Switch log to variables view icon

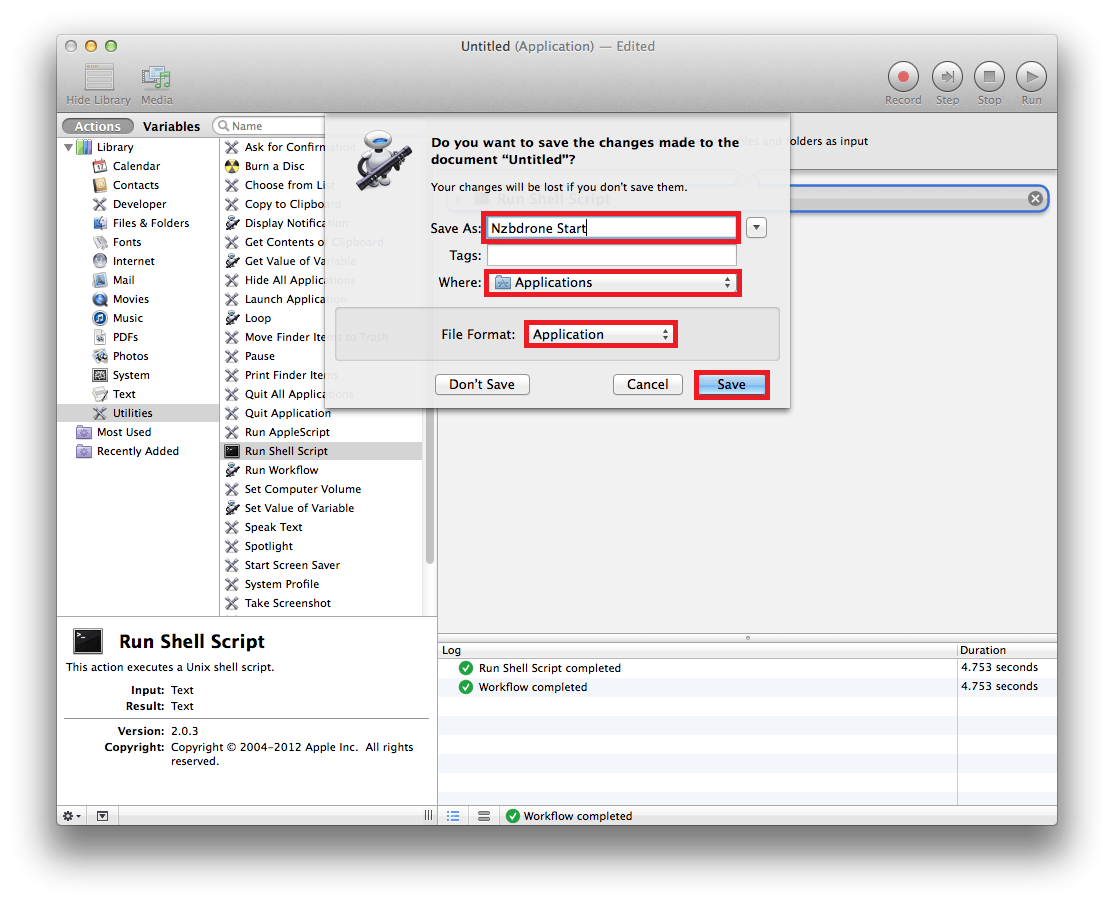click(x=484, y=816)
